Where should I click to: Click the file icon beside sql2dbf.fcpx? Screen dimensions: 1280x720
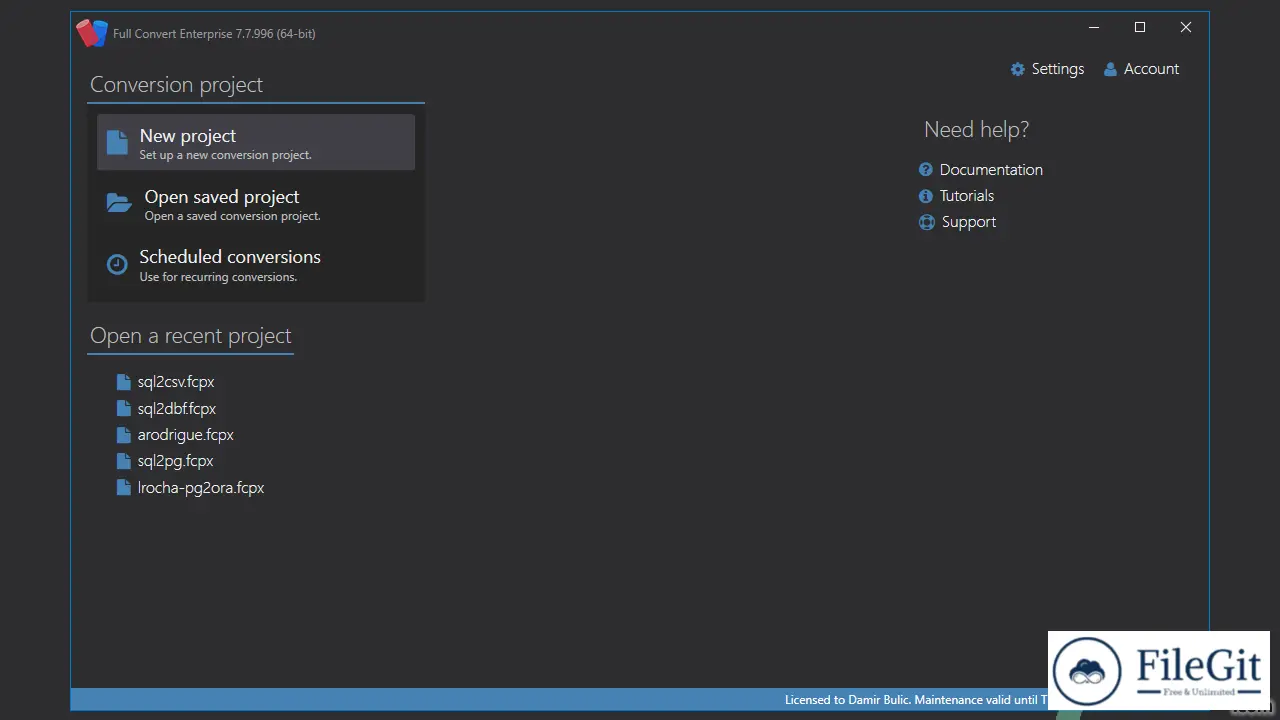tap(124, 408)
